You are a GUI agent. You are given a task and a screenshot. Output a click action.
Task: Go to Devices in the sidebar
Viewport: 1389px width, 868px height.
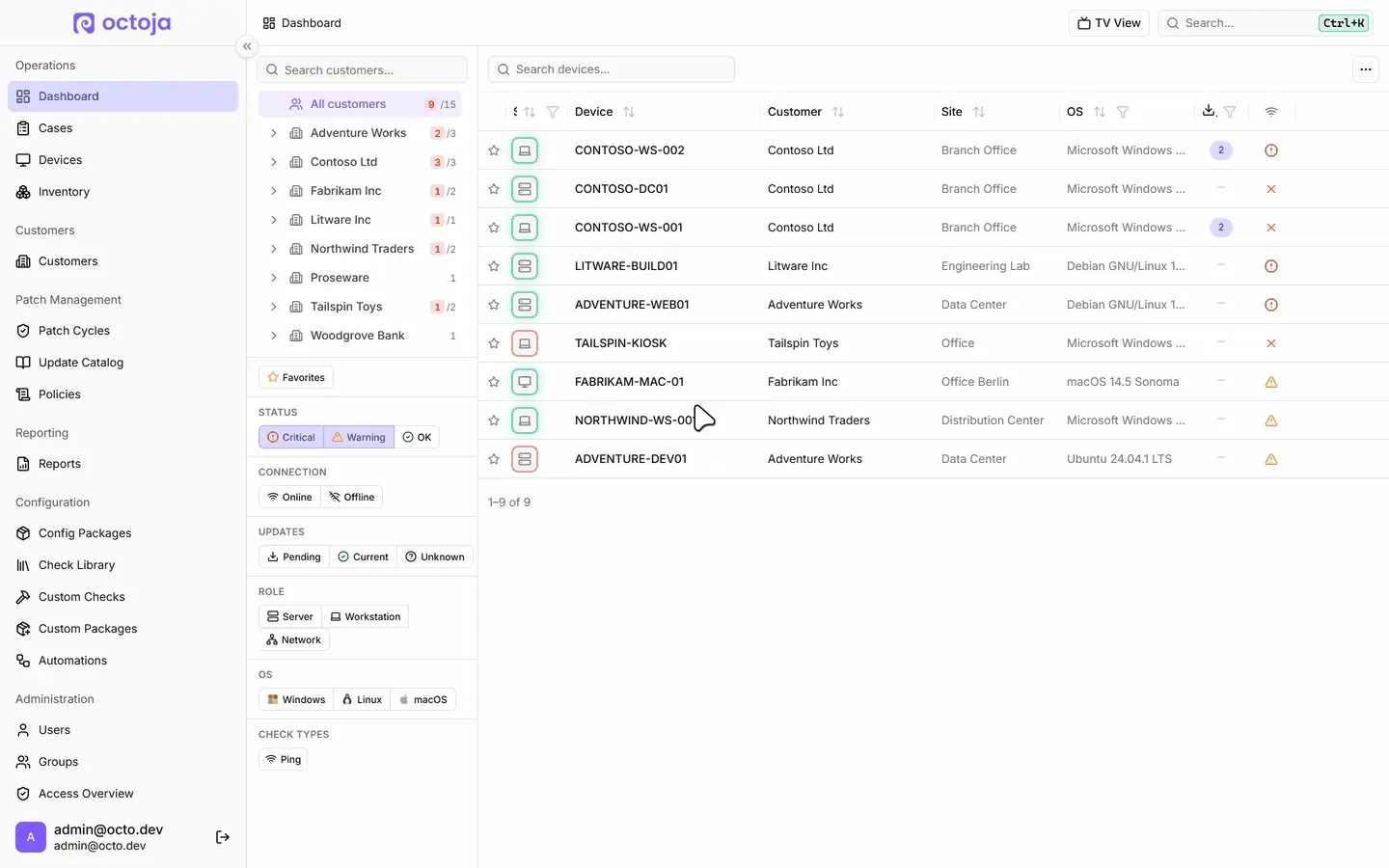pyautogui.click(x=123, y=160)
